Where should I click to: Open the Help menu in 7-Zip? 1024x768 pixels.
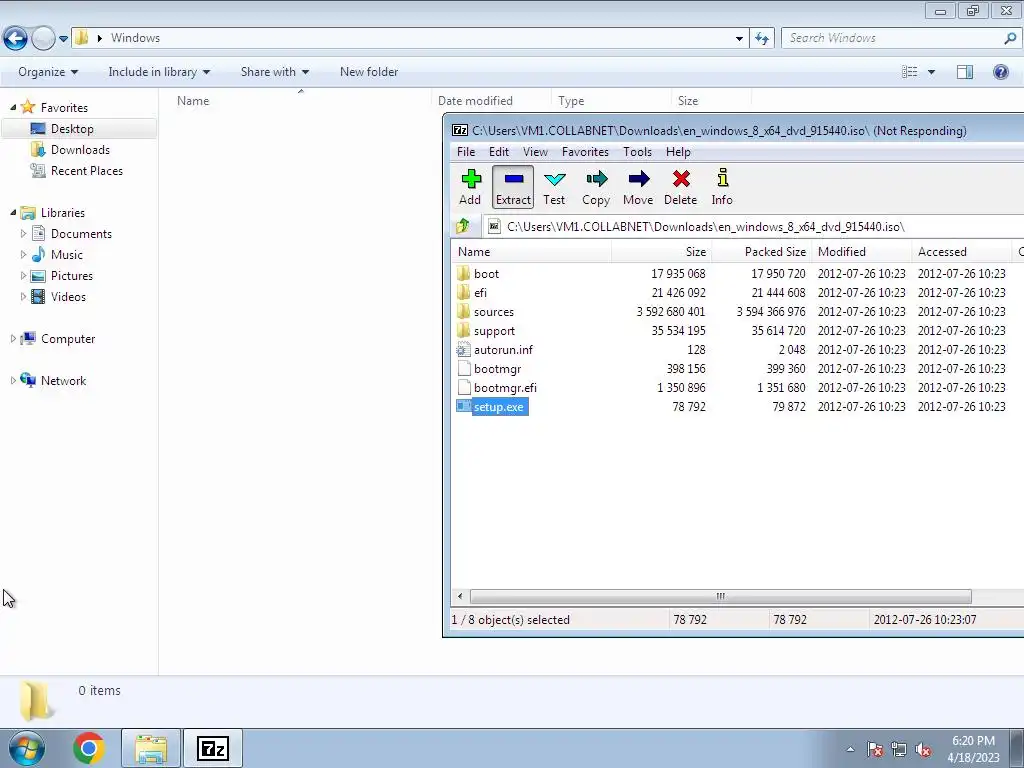[678, 152]
